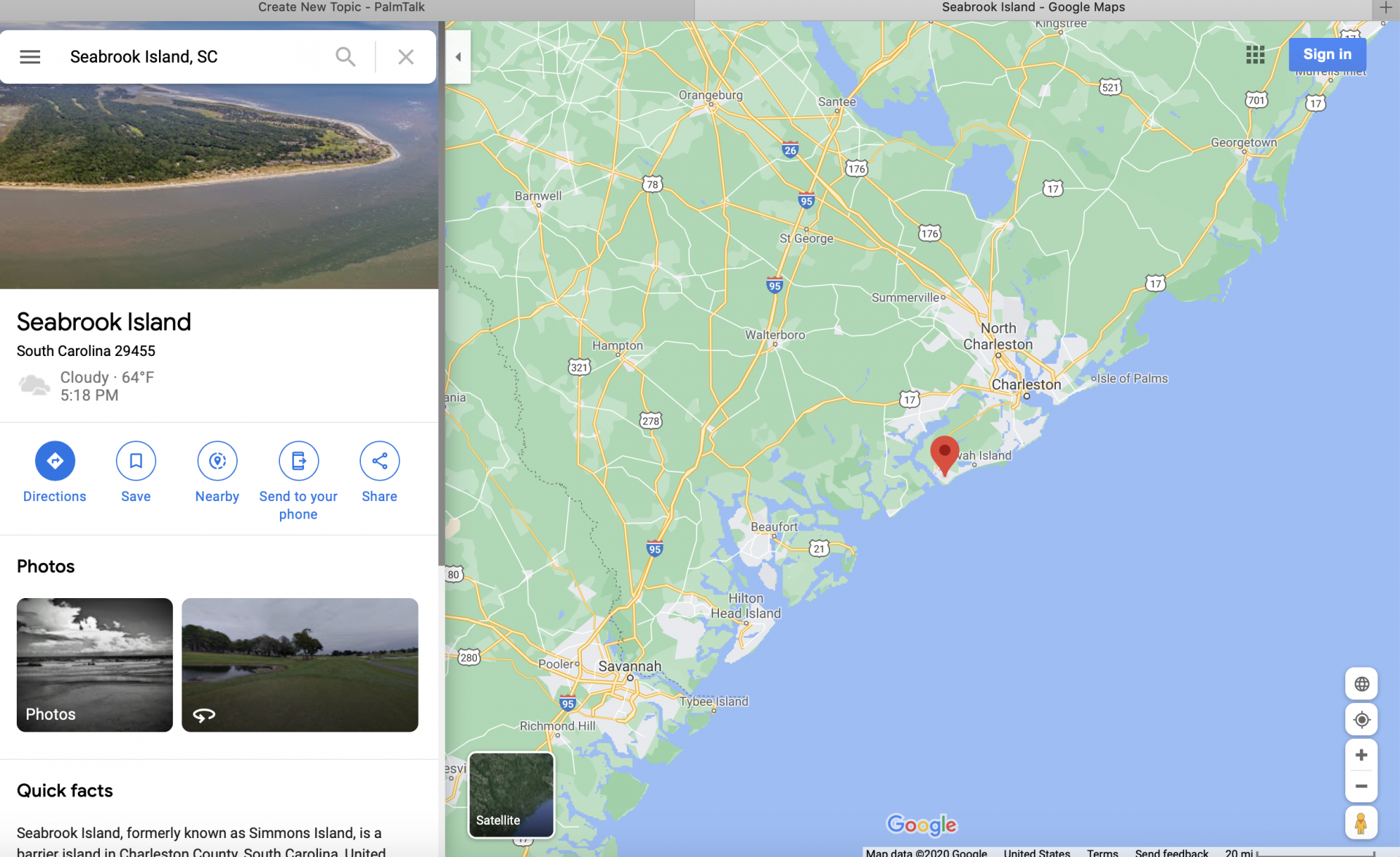This screenshot has height=857, width=1400.
Task: Click the Tybee Island label
Action: pos(714,702)
